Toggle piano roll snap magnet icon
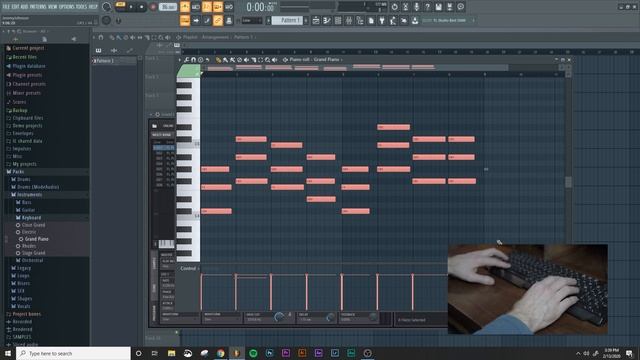Screen dimensions: 640x360 click(193, 60)
